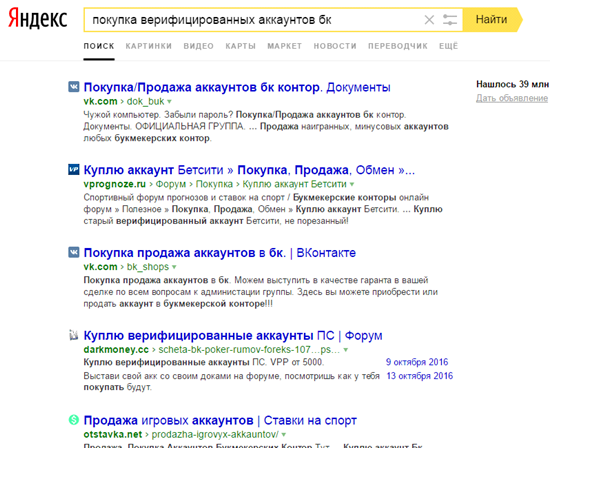Open advanced search settings sliders icon
Viewport: 589px width, 485px height.
450,20
